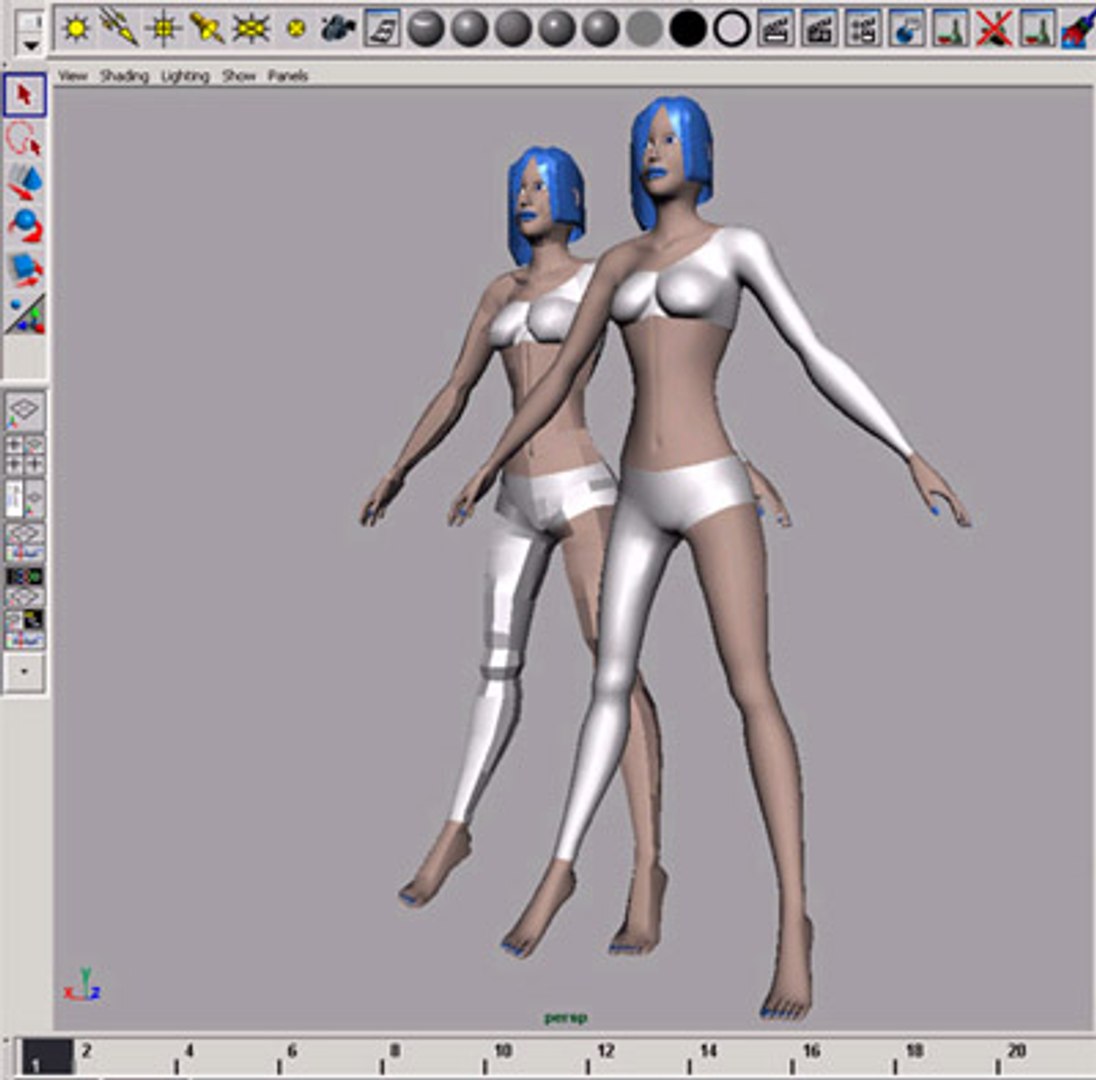The height and width of the screenshot is (1080, 1096).
Task: Open the Panels menu
Action: coord(288,75)
